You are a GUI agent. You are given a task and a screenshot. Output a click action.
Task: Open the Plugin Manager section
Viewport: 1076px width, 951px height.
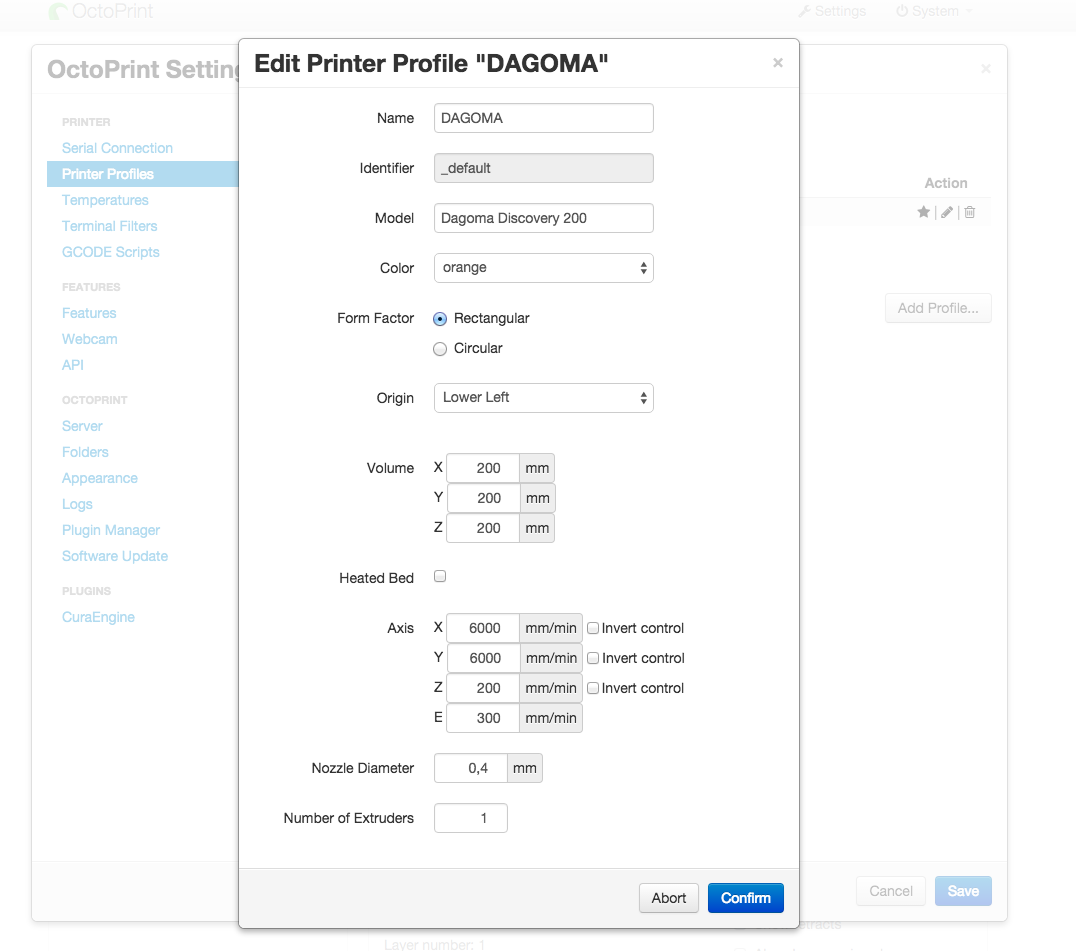[x=110, y=531]
